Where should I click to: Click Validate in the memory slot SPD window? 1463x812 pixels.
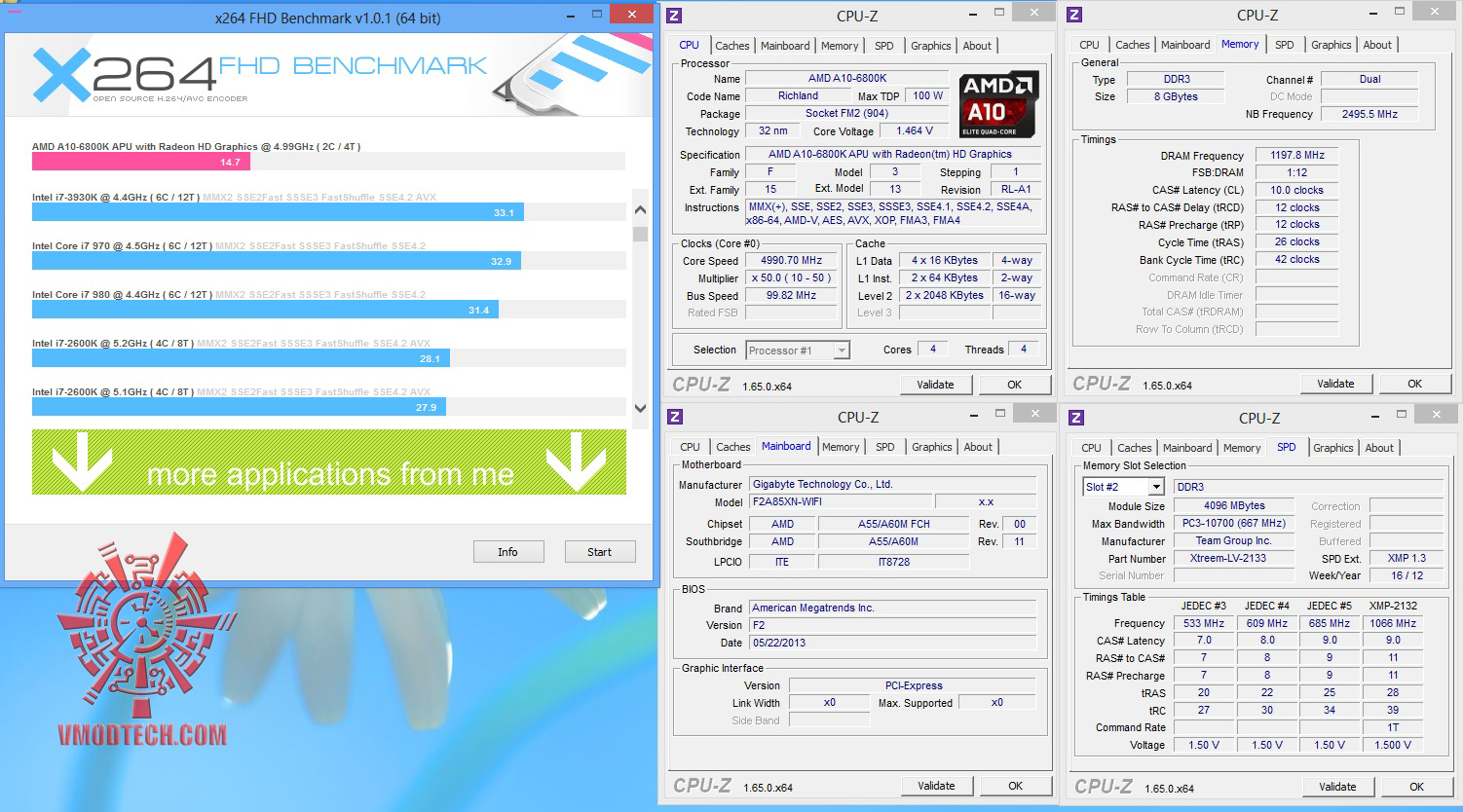(1337, 787)
